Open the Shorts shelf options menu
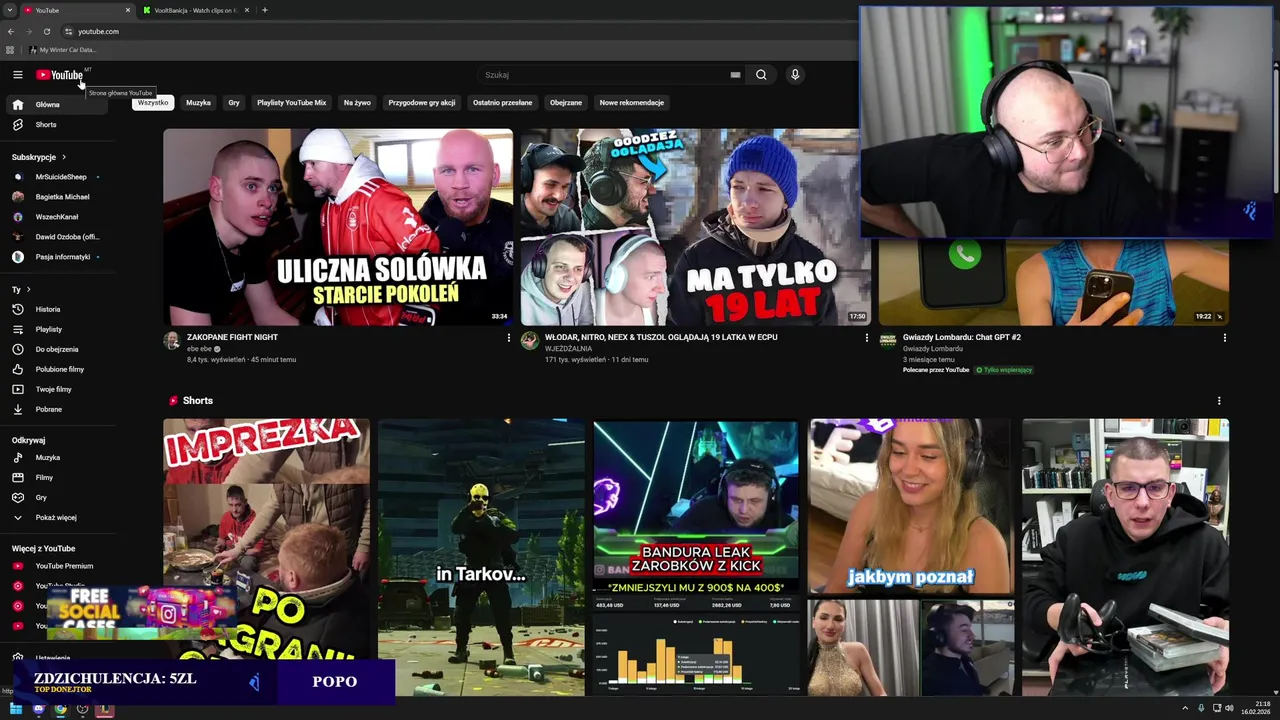Image resolution: width=1280 pixels, height=720 pixels. click(1218, 401)
